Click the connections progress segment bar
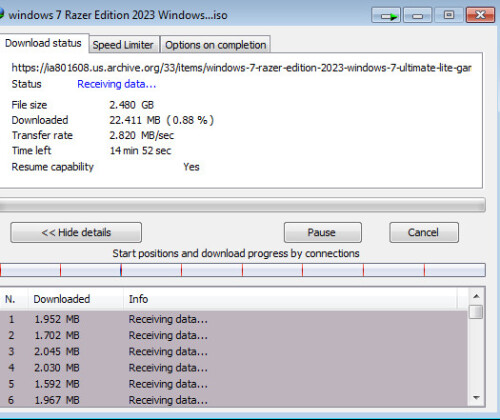 [x=243, y=270]
